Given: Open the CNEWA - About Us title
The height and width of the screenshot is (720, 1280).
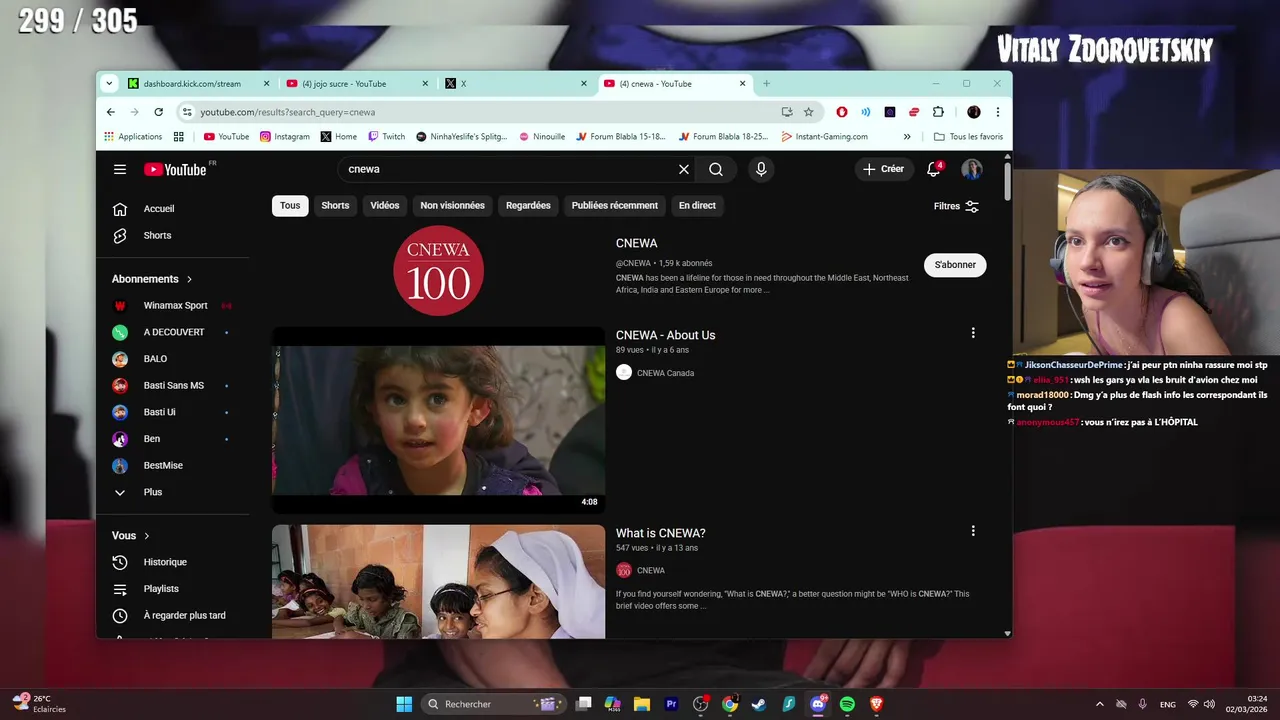Looking at the screenshot, I should click(x=665, y=335).
